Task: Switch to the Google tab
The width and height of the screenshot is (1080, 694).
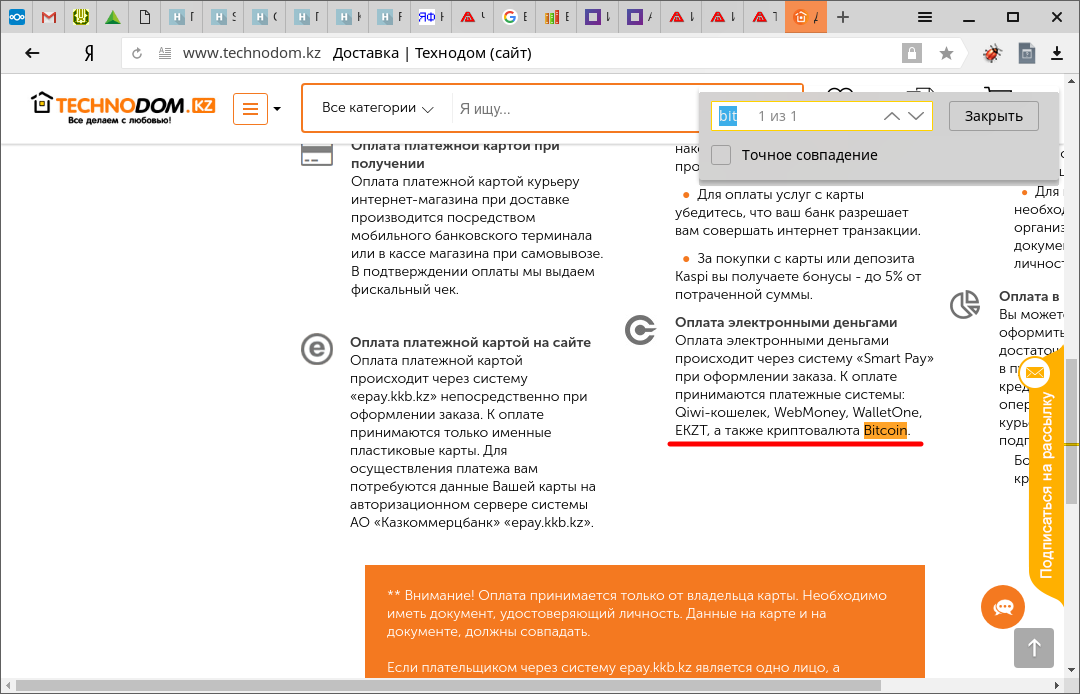Action: (x=511, y=17)
